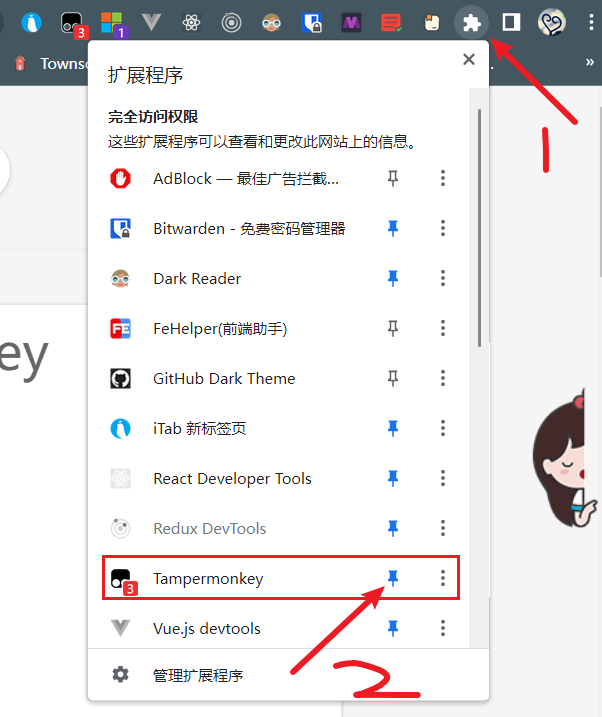Screen dimensions: 602x717
Task: Unpin Tampermonkey from the toolbar
Action: (393, 578)
